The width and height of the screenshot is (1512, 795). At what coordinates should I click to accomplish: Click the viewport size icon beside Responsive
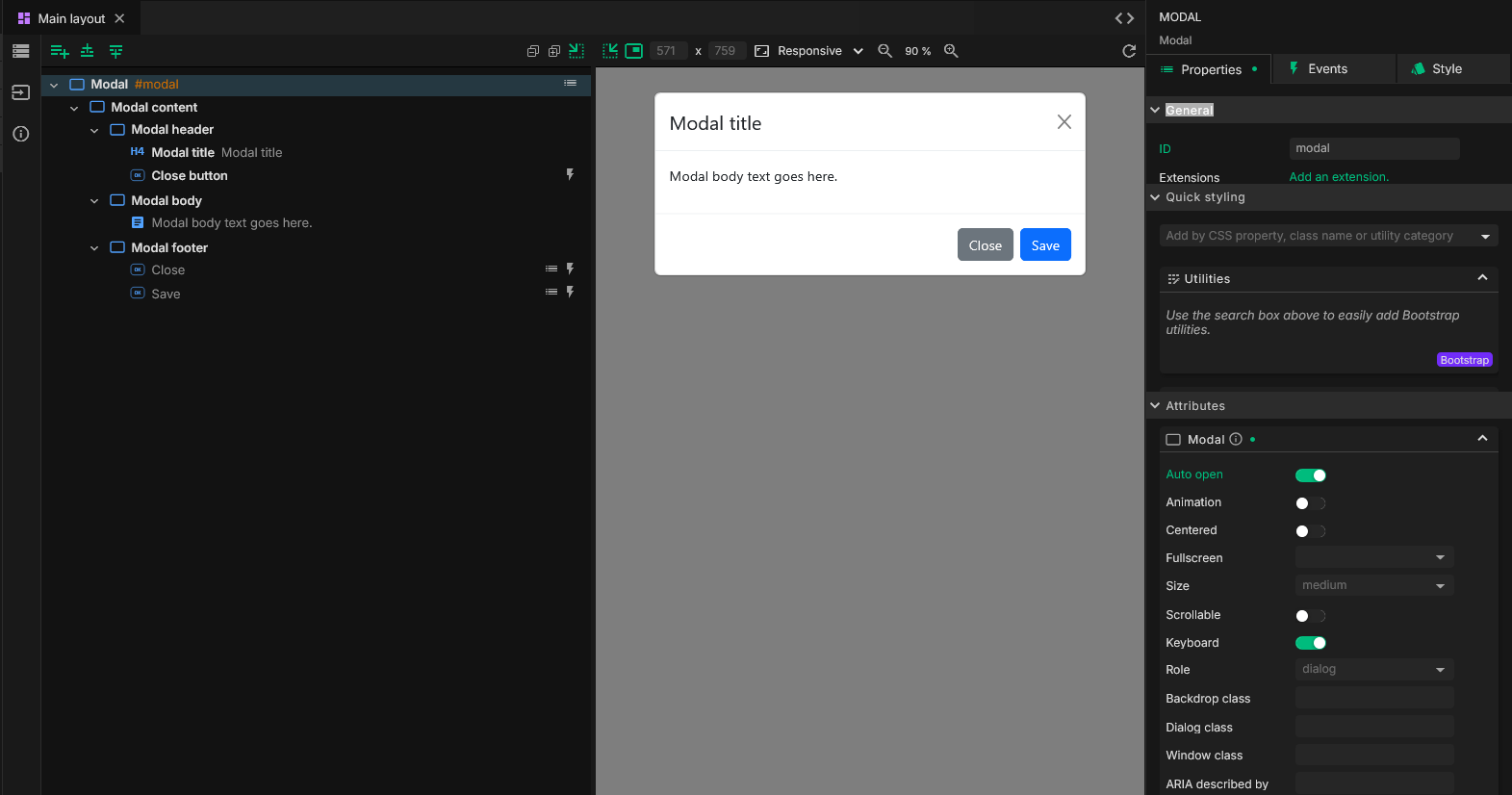(761, 51)
